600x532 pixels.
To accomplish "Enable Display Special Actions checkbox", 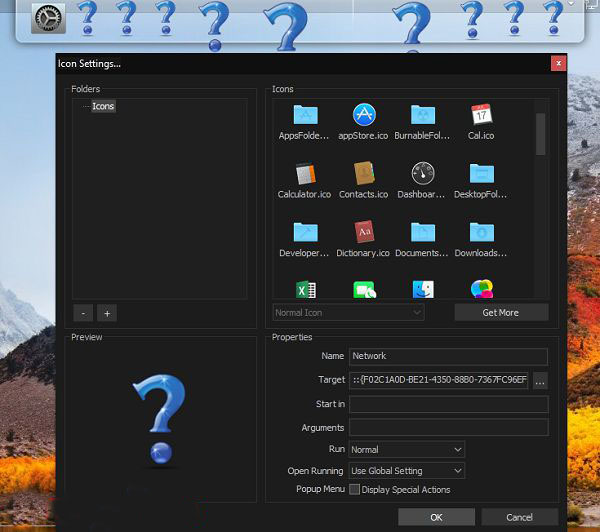I will (x=354, y=490).
